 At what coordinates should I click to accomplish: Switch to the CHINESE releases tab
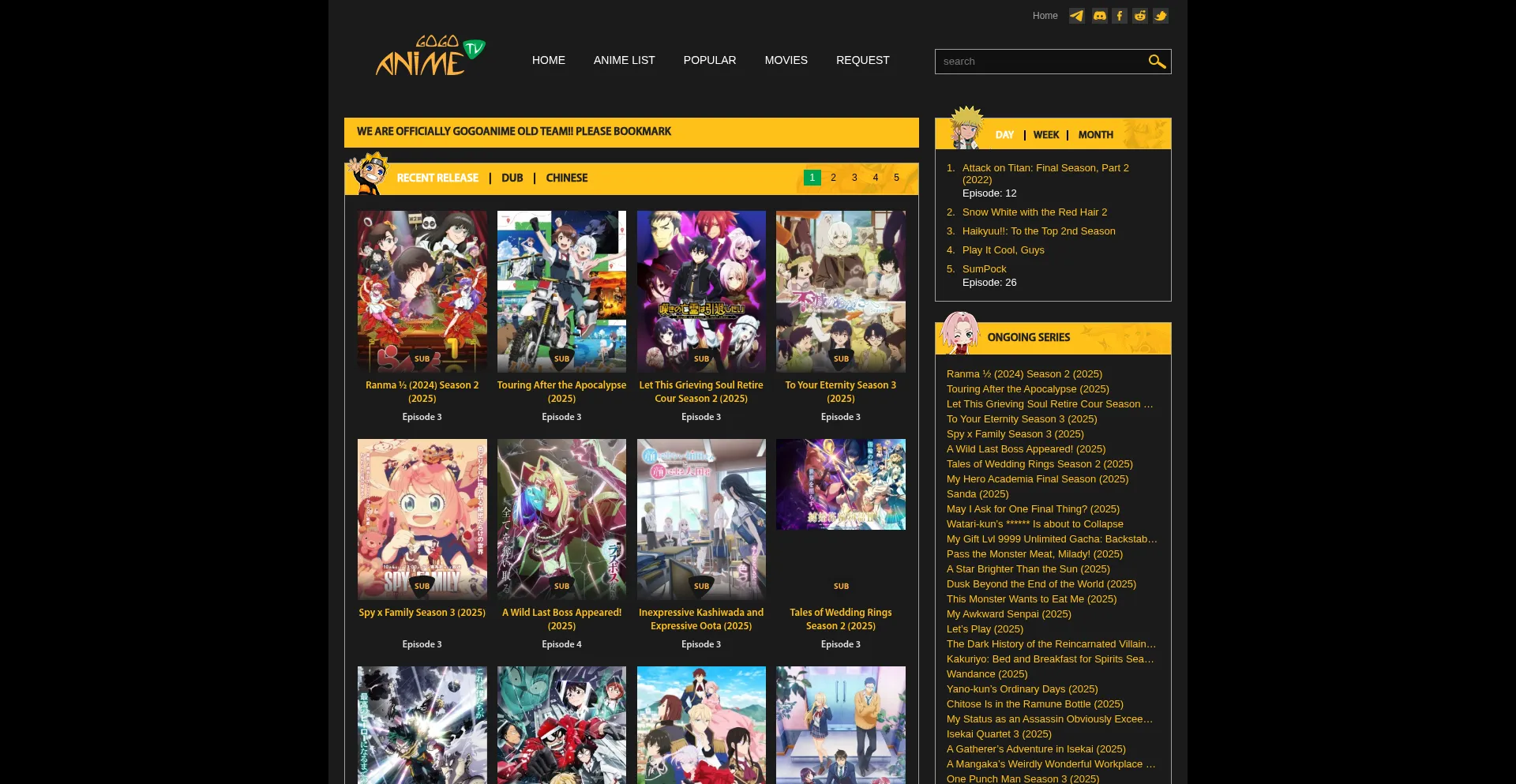point(566,178)
